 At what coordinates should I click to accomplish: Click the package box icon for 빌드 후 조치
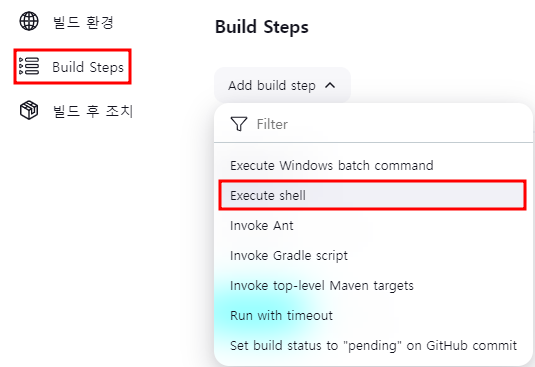tap(29, 110)
